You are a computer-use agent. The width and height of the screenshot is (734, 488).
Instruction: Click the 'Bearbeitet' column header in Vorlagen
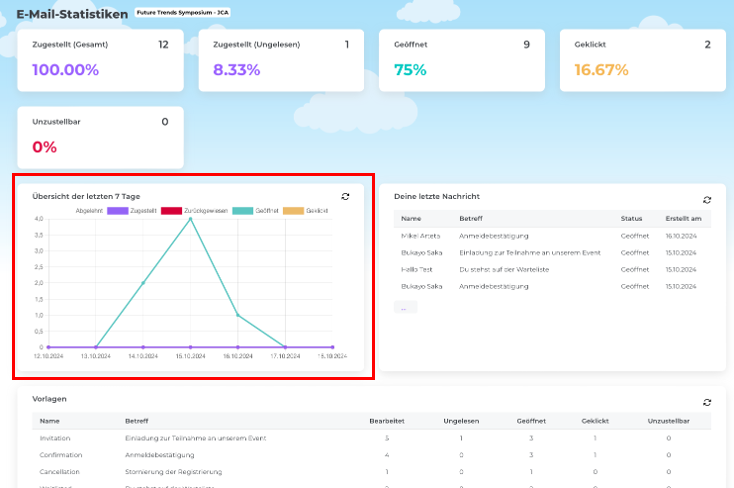point(387,421)
